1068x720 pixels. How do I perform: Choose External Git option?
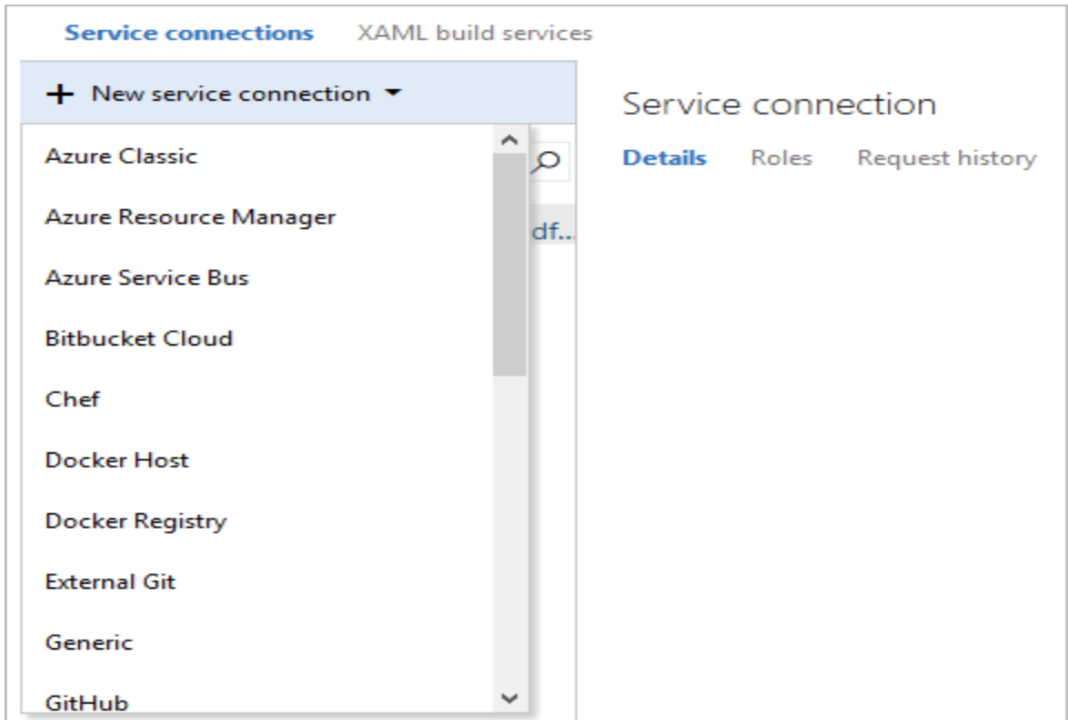point(257,581)
